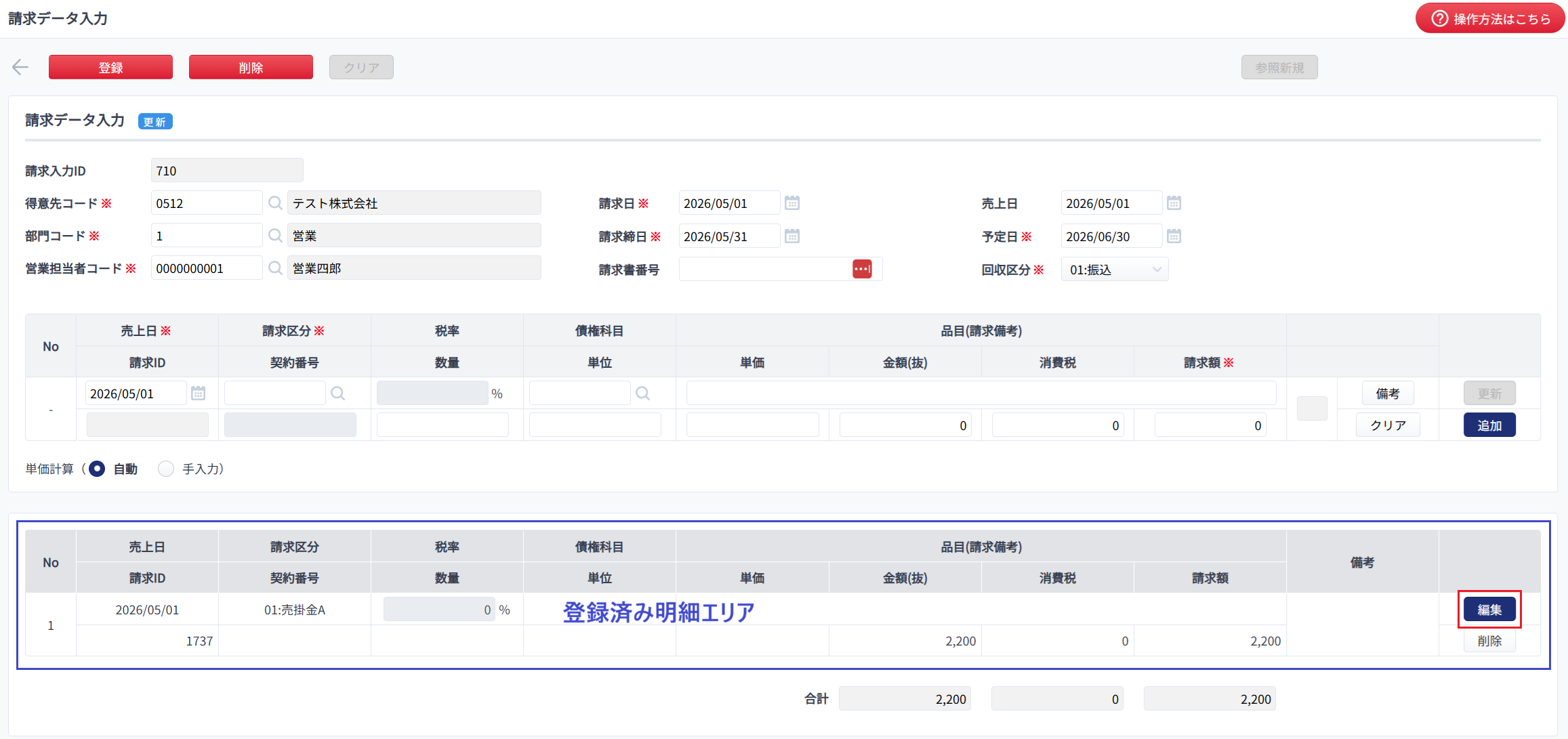Click the テスト株式会社 name field
Image resolution: width=1568 pixels, height=739 pixels.
tap(414, 203)
